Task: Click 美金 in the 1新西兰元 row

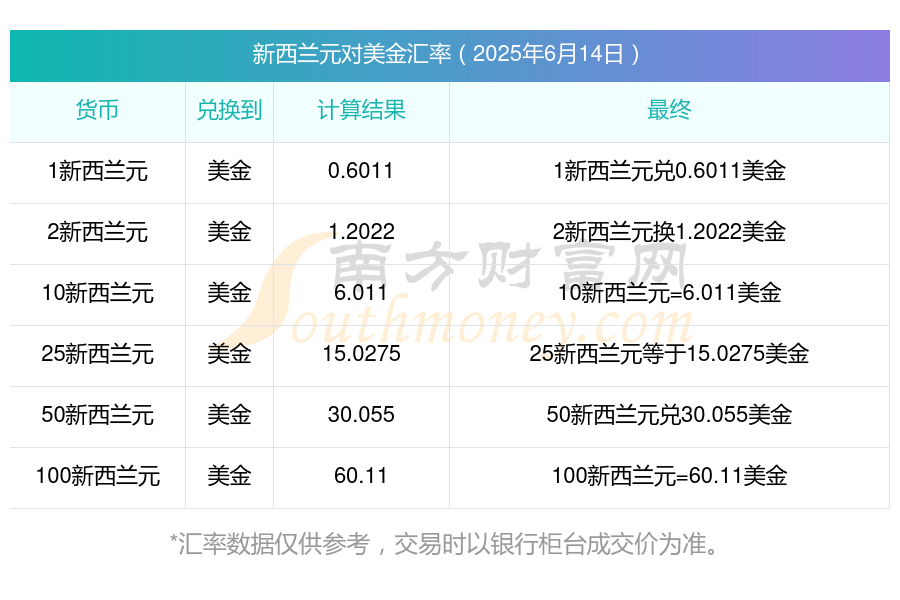Action: pos(229,171)
